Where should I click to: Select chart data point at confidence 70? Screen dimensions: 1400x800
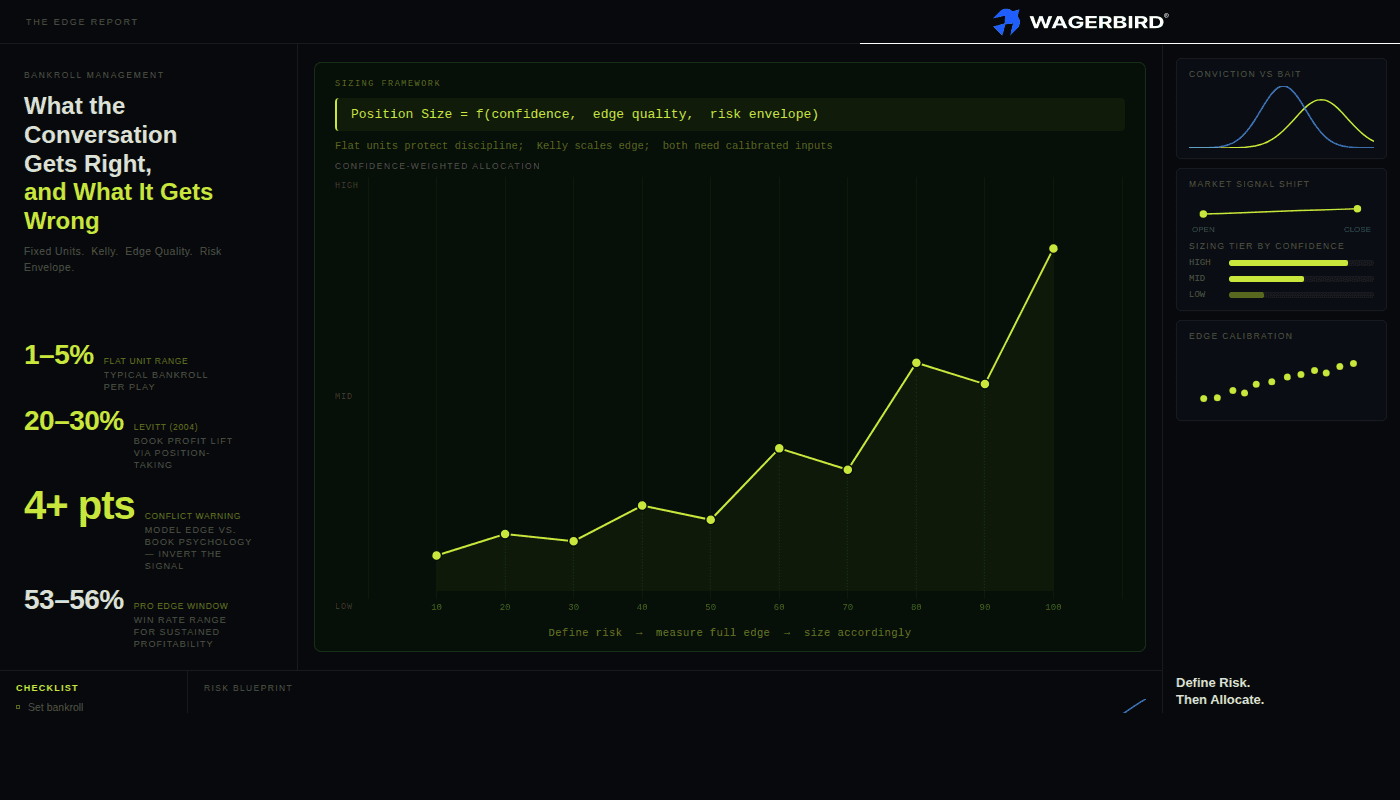pos(848,469)
